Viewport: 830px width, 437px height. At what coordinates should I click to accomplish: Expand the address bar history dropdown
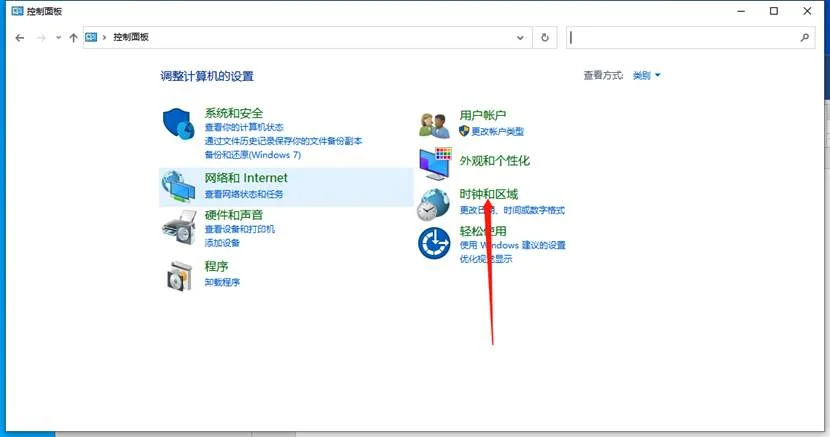point(520,38)
